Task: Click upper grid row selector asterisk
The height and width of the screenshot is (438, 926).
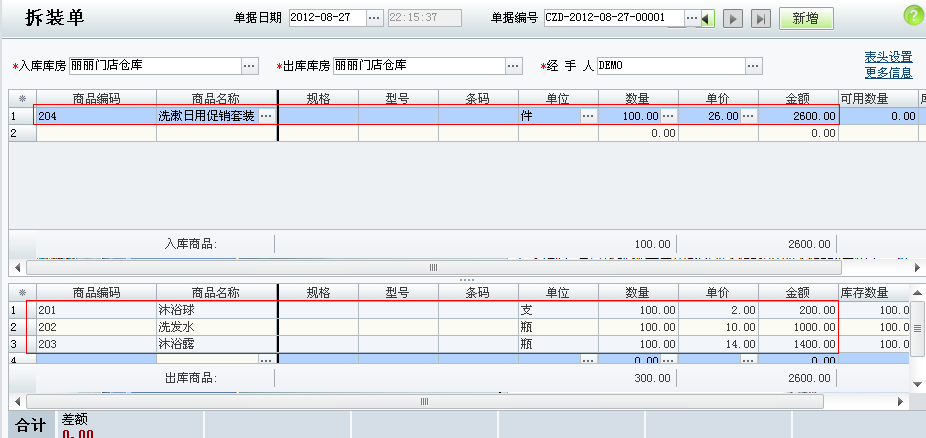Action: [22, 99]
